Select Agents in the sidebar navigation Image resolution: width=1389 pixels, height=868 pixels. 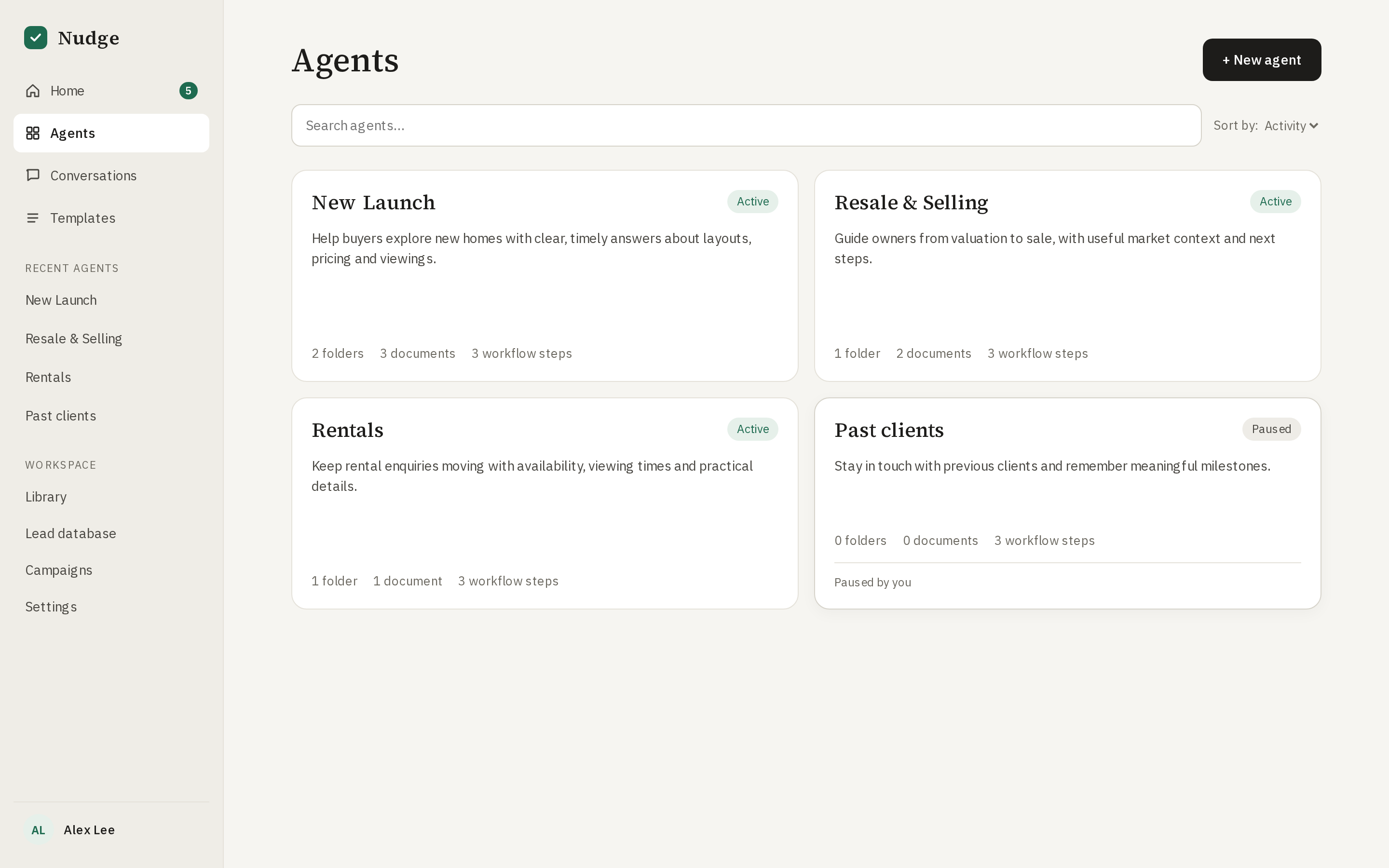111,133
